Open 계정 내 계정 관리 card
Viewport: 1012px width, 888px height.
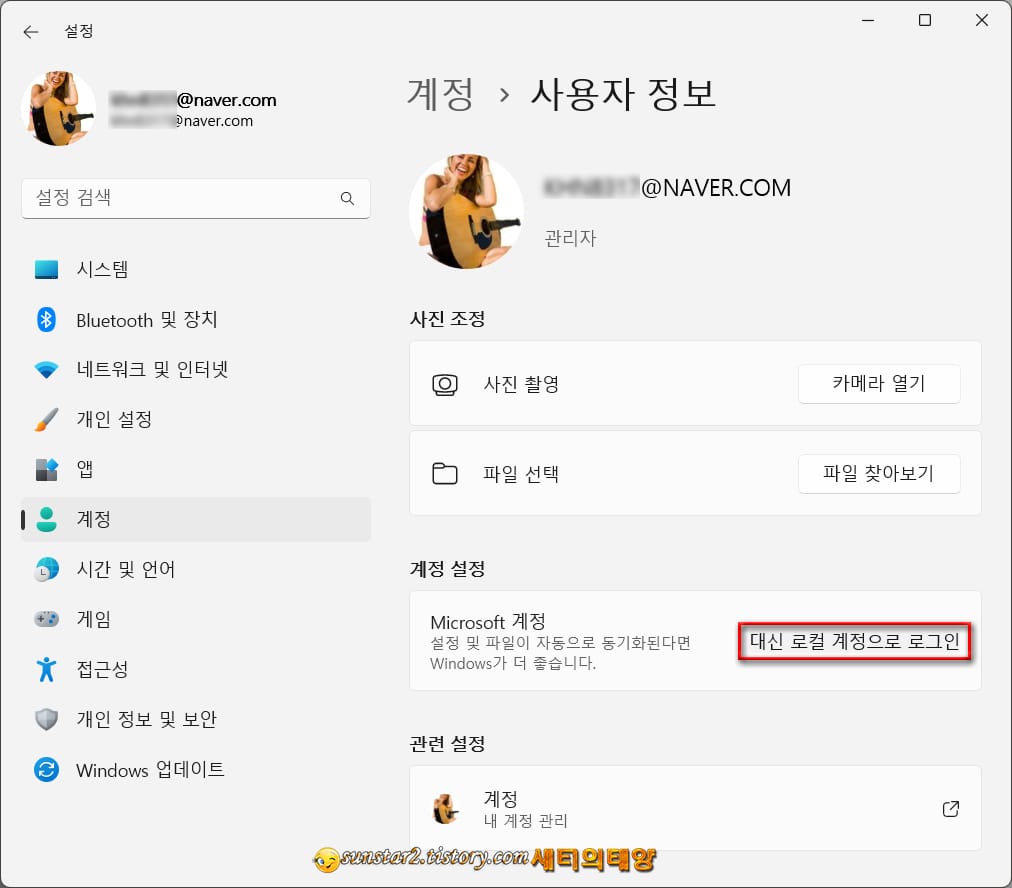[695, 808]
